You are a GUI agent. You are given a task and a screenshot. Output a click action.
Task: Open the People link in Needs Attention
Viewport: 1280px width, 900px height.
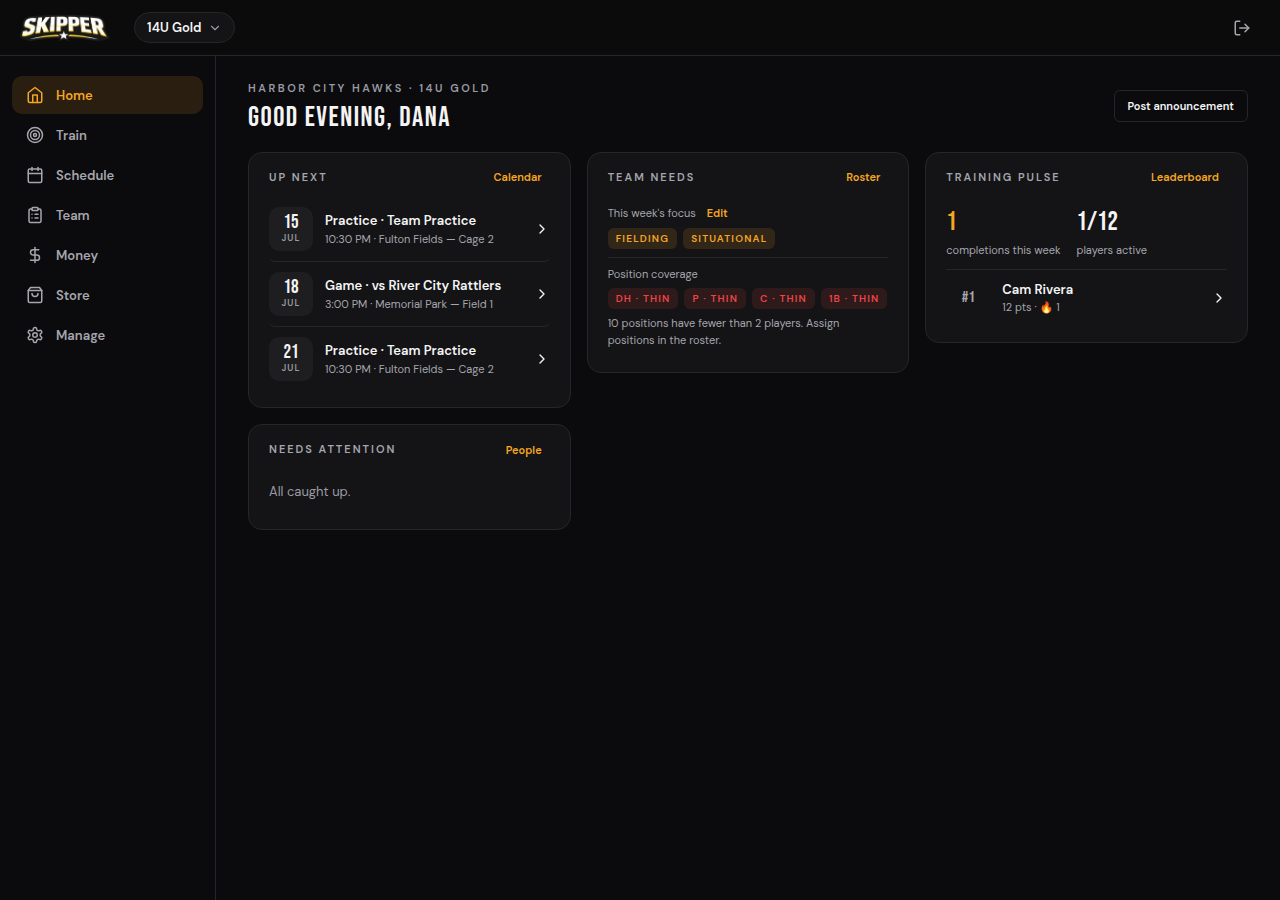point(523,450)
